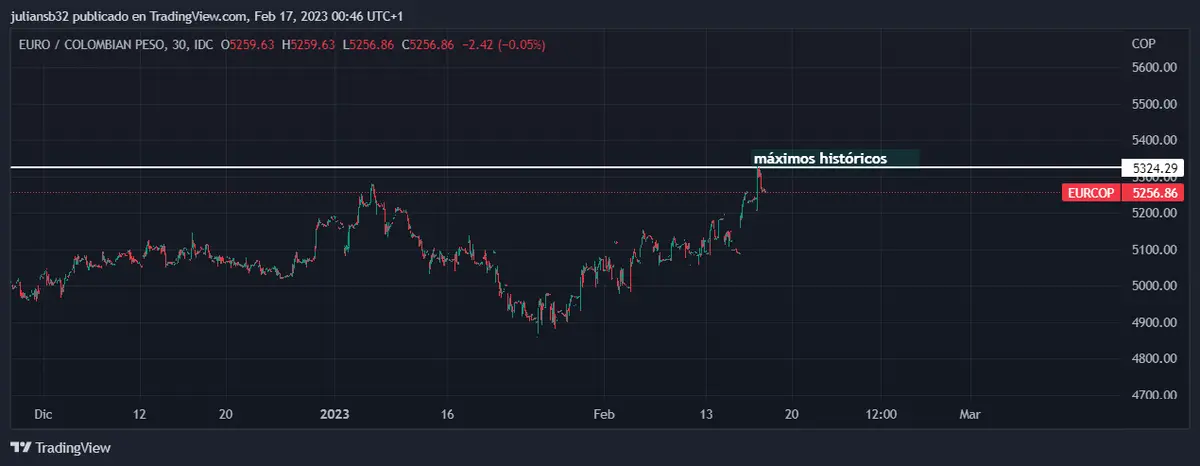The height and width of the screenshot is (466, 1200).
Task: Click the opening value O5259.63 in legend
Action: (249, 45)
